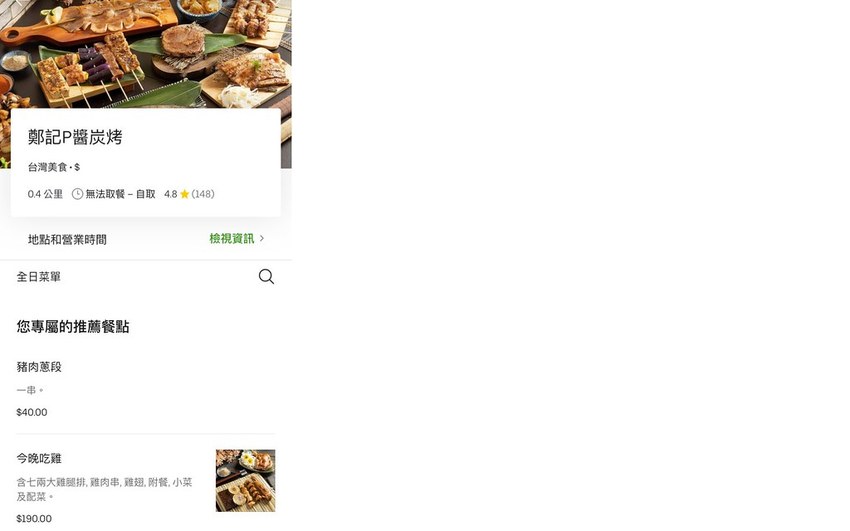Open the menu search magnifier icon
Image resolution: width=850 pixels, height=531 pixels.
point(266,276)
